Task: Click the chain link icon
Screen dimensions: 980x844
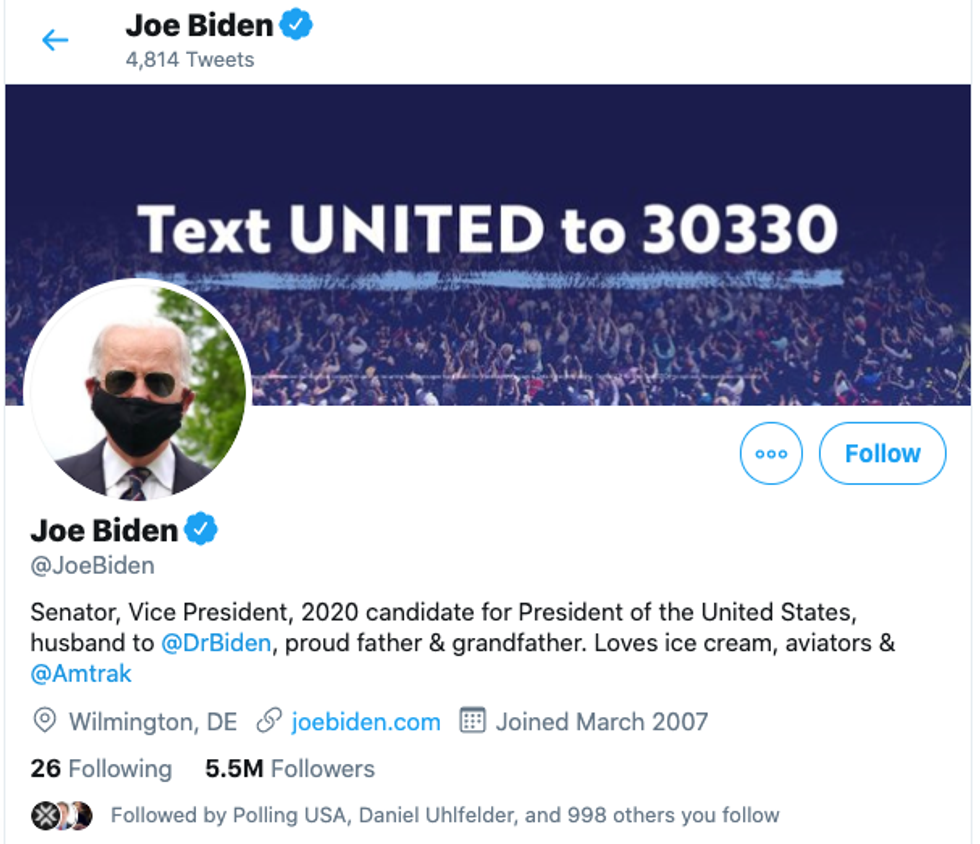Action: (x=268, y=721)
